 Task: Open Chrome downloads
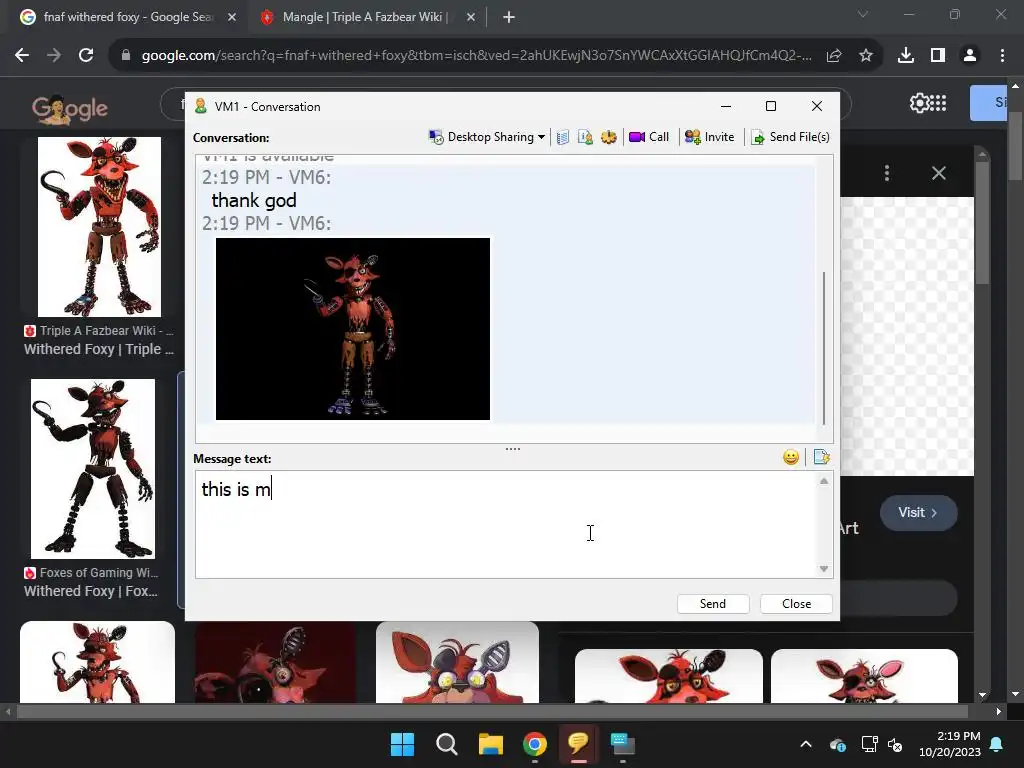click(x=906, y=56)
